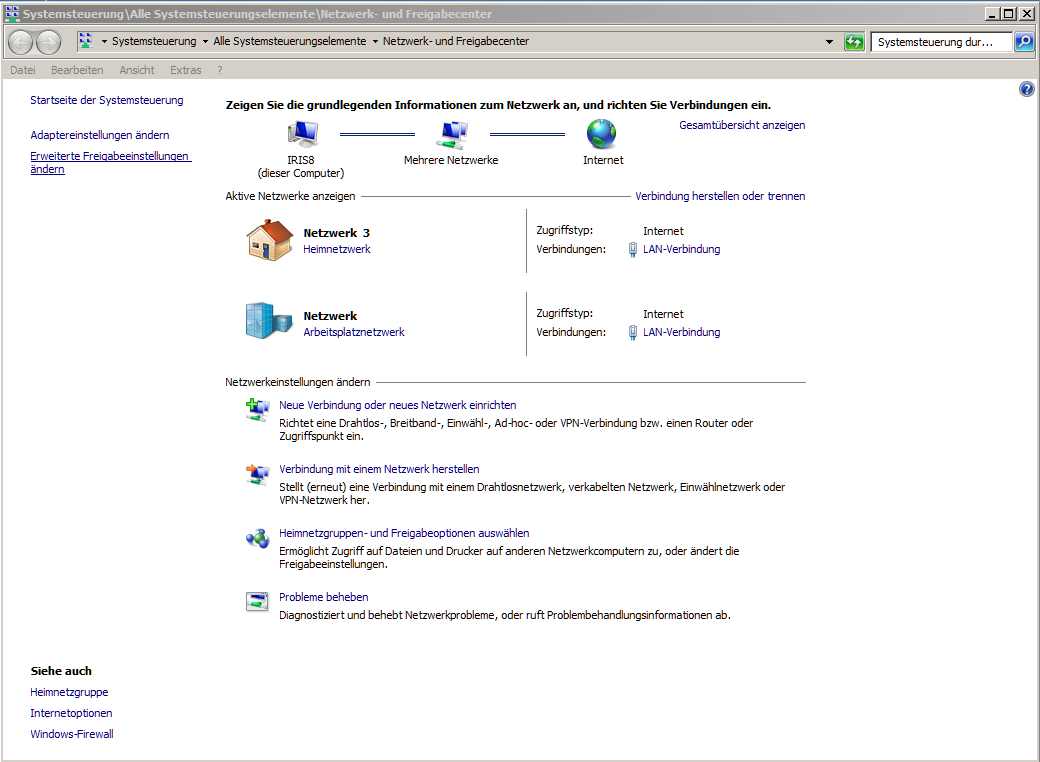Screen dimensions: 1040x762
Task: Click the Probleme beheben icon
Action: (257, 601)
